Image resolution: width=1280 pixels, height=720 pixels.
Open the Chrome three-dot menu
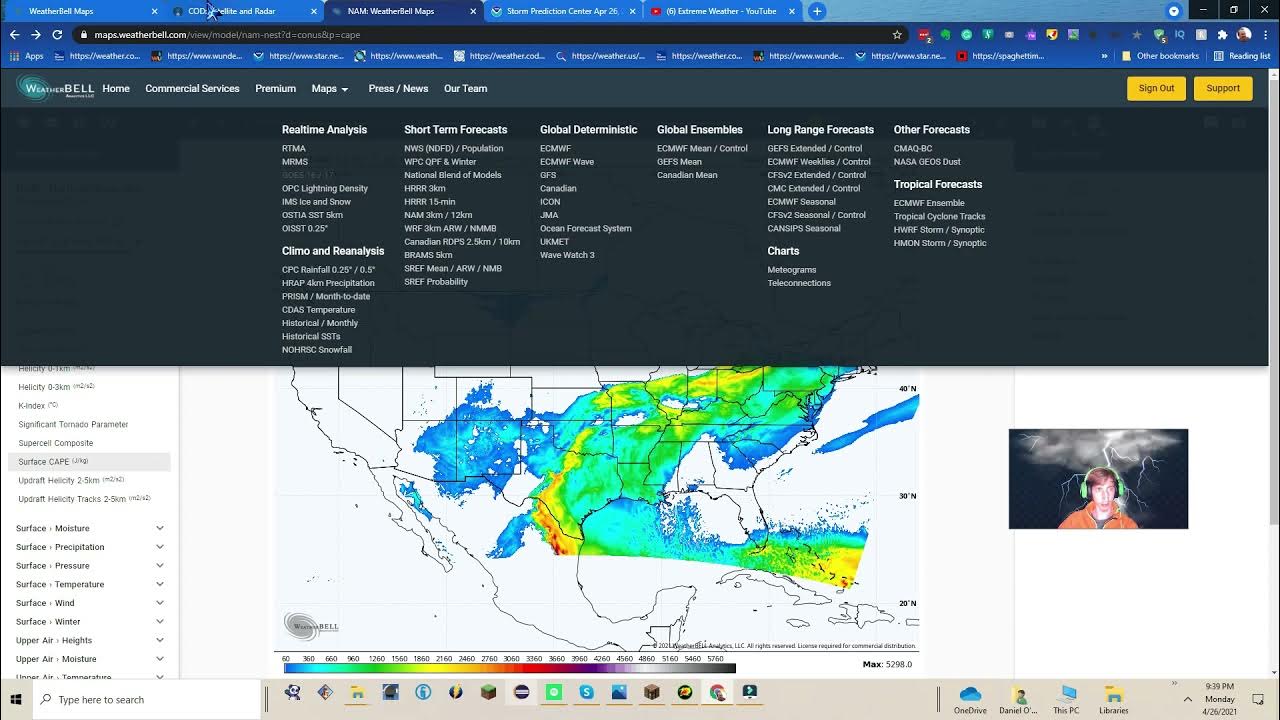1266,34
